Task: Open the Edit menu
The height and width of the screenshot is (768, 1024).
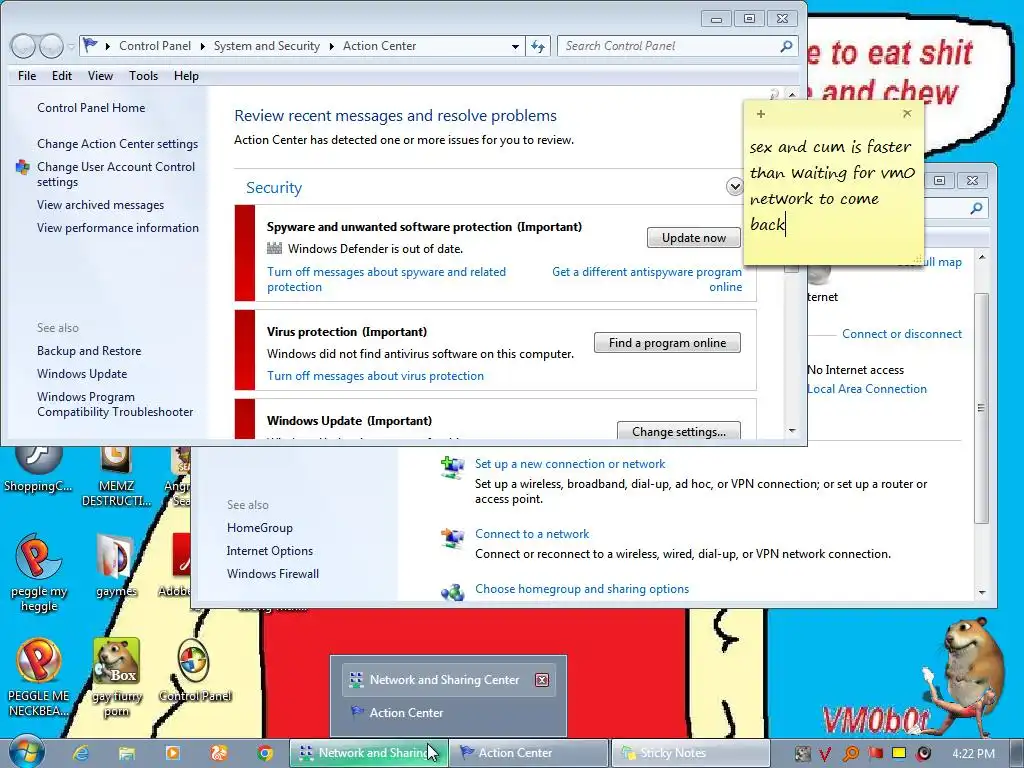Action: (62, 76)
